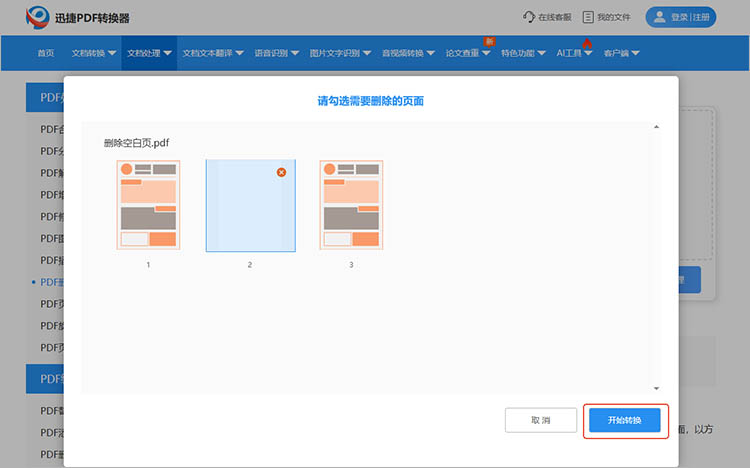Open the 论文查重 menu item
Image resolution: width=750 pixels, height=468 pixels.
point(468,53)
